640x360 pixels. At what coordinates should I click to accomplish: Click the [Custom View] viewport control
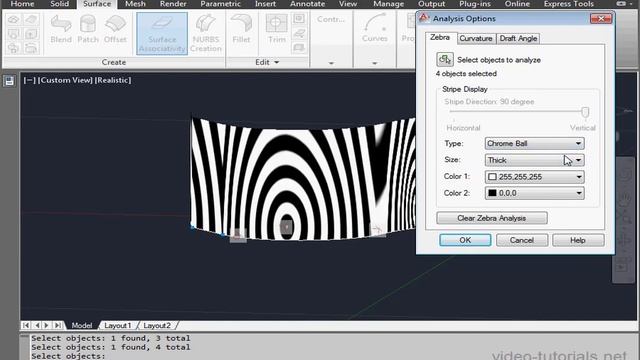[x=65, y=80]
